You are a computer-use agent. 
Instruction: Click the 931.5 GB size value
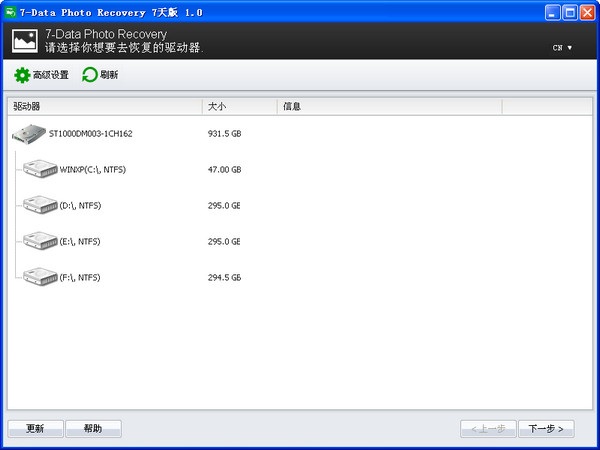(224, 134)
